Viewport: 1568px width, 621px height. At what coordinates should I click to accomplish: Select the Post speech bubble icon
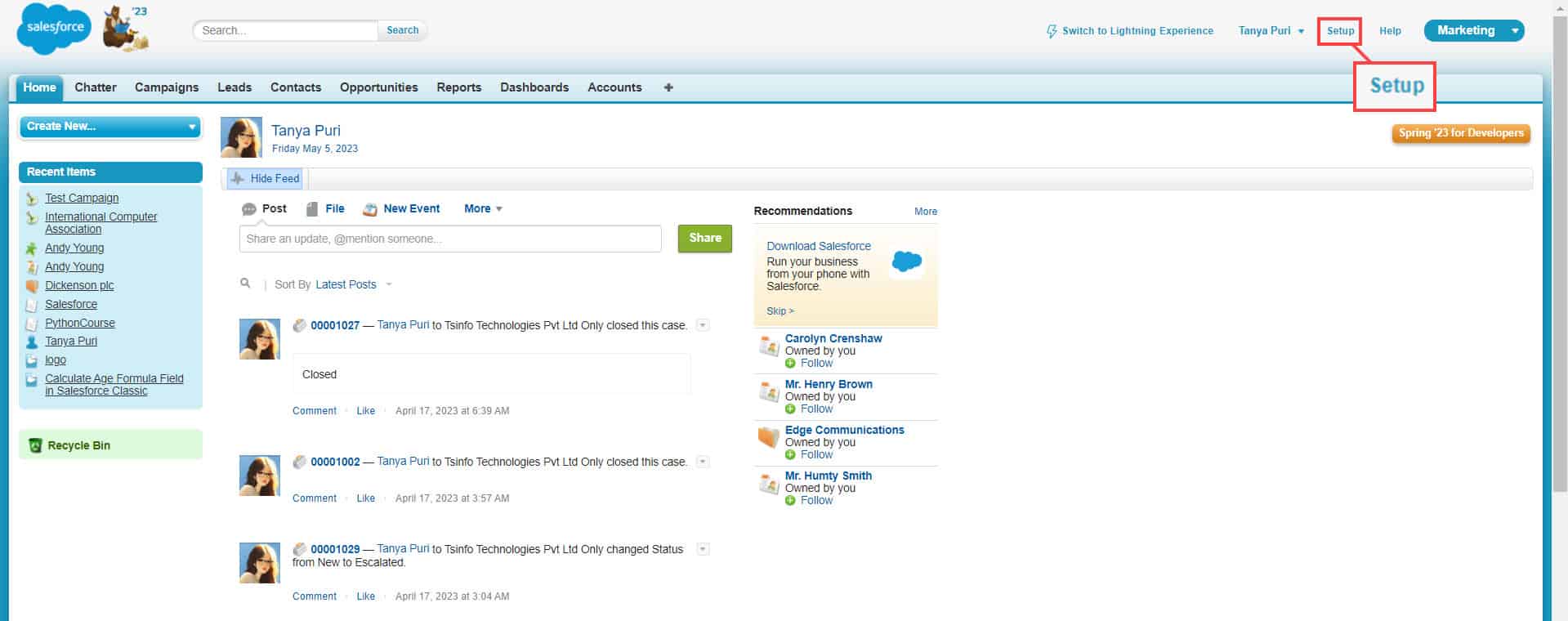[249, 209]
